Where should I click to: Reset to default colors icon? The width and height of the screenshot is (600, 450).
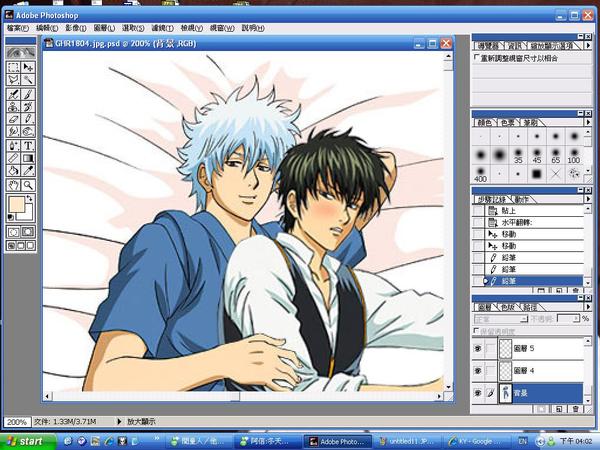click(x=11, y=217)
